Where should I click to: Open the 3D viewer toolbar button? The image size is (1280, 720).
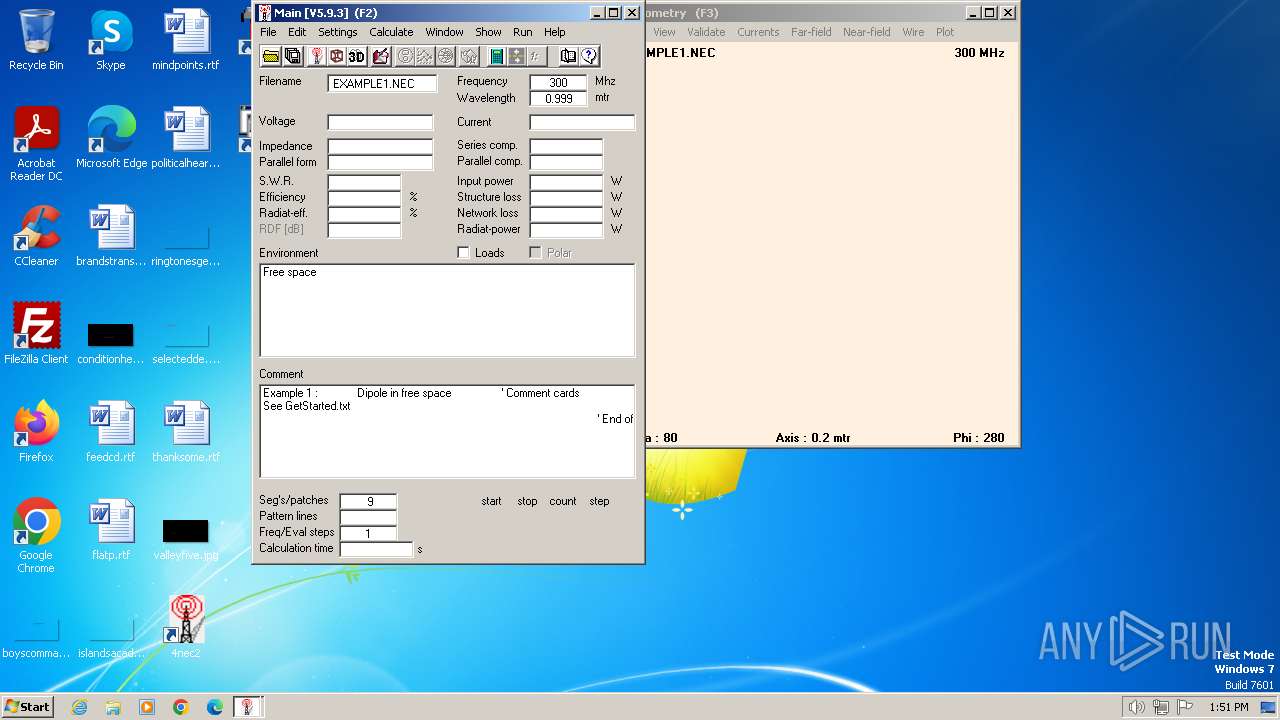tap(356, 56)
